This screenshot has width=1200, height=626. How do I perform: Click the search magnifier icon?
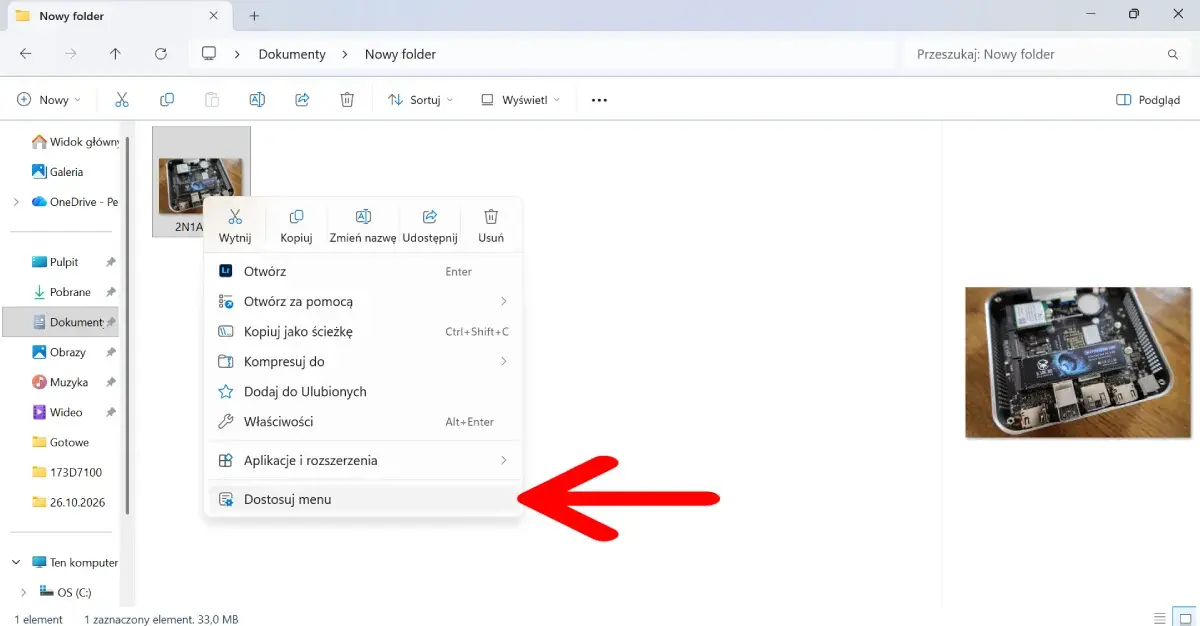point(1173,54)
